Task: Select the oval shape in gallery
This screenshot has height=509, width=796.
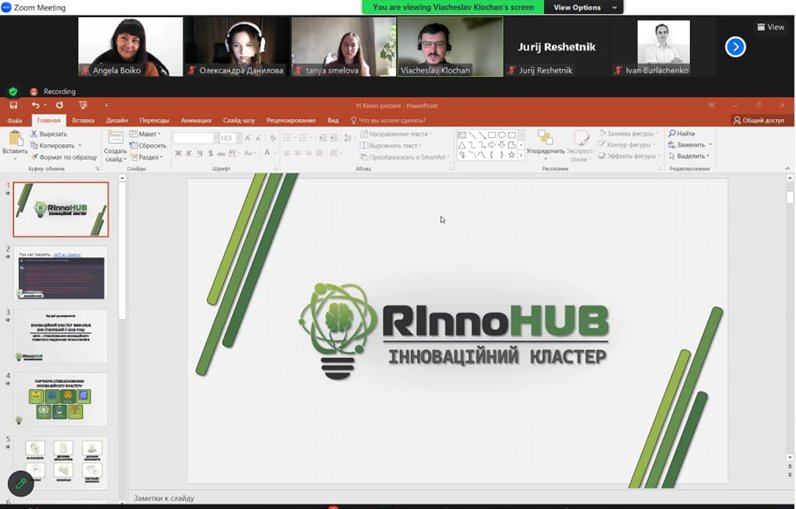Action: pos(502,135)
